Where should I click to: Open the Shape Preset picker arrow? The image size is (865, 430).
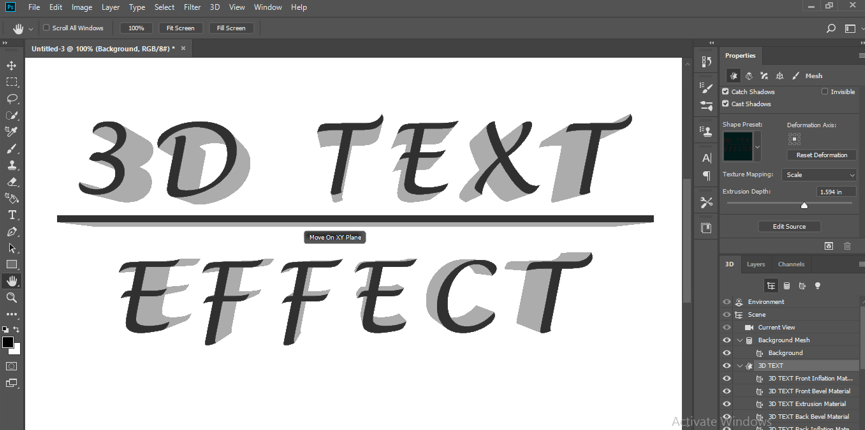coord(757,147)
